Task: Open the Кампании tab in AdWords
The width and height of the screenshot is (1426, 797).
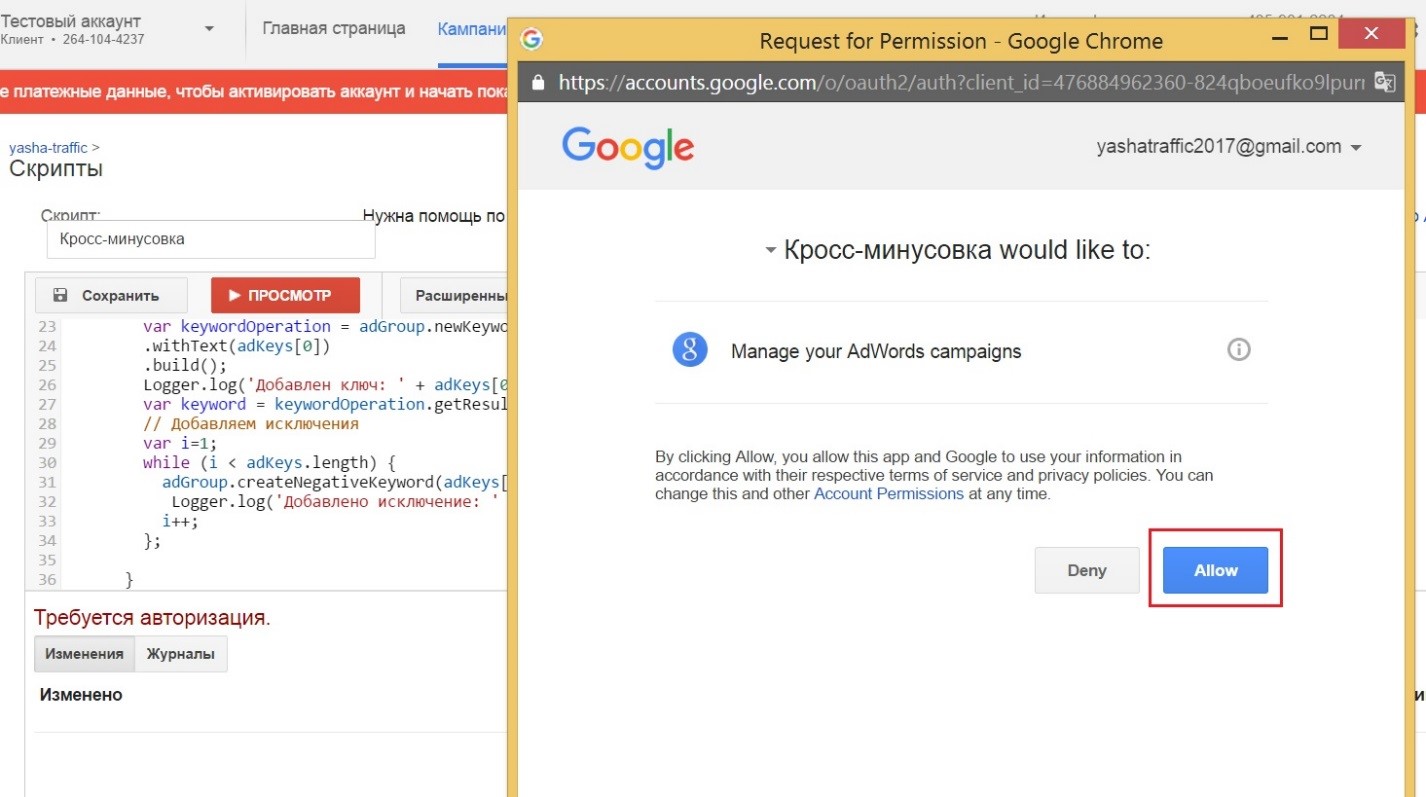Action: coord(472,28)
